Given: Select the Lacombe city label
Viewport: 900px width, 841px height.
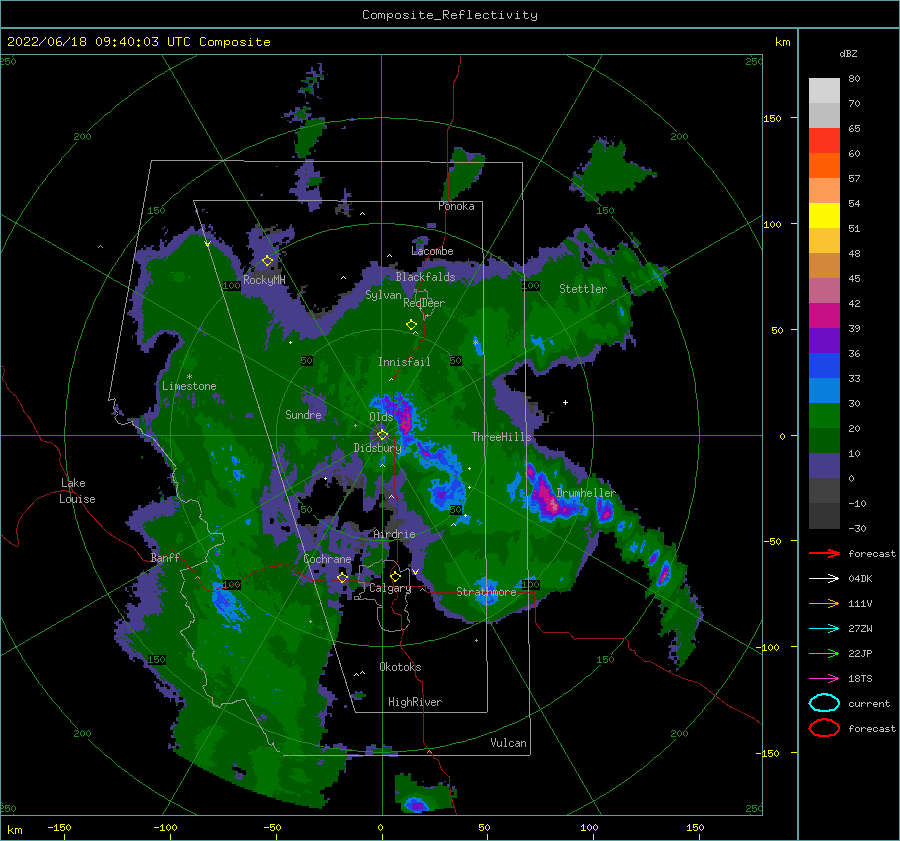Looking at the screenshot, I should point(432,251).
